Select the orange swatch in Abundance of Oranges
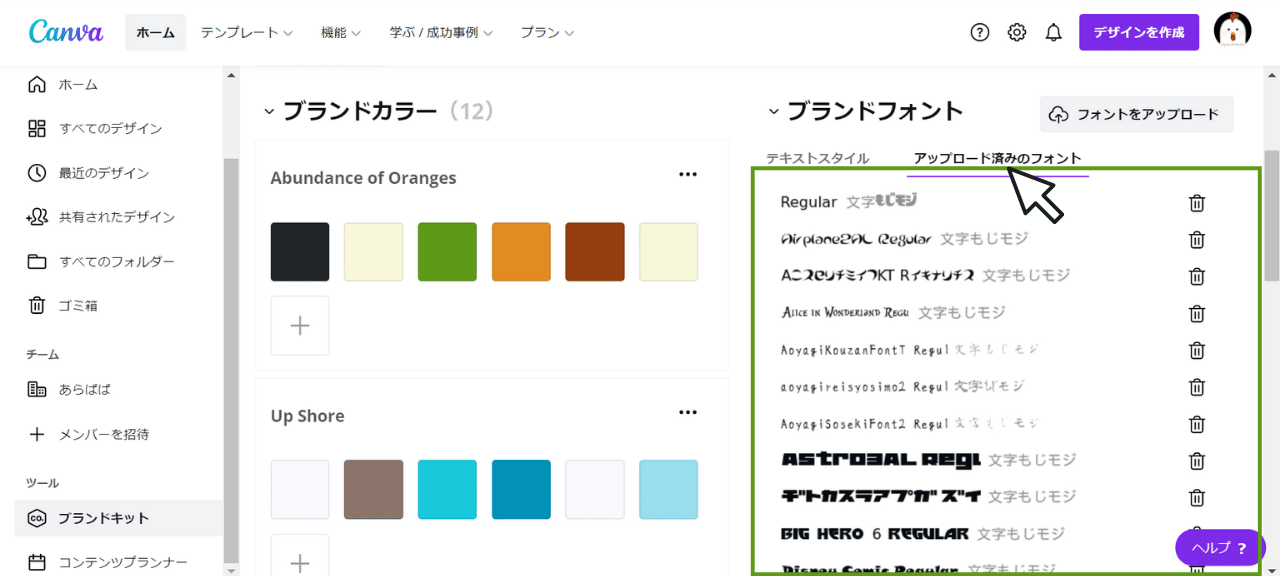Screen dimensions: 1280x576 (x=521, y=252)
